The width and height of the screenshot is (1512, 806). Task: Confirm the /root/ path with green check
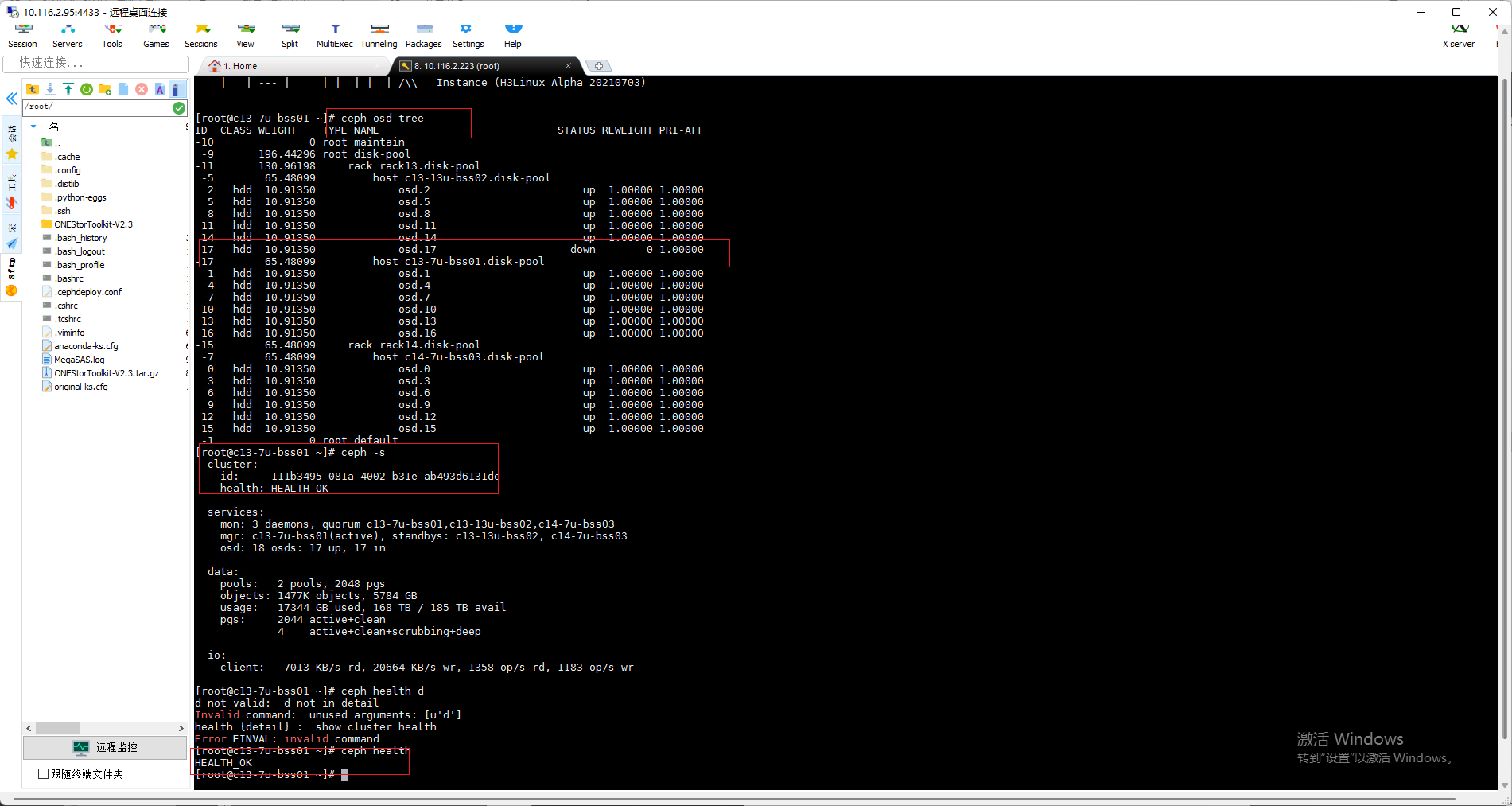coord(179,107)
